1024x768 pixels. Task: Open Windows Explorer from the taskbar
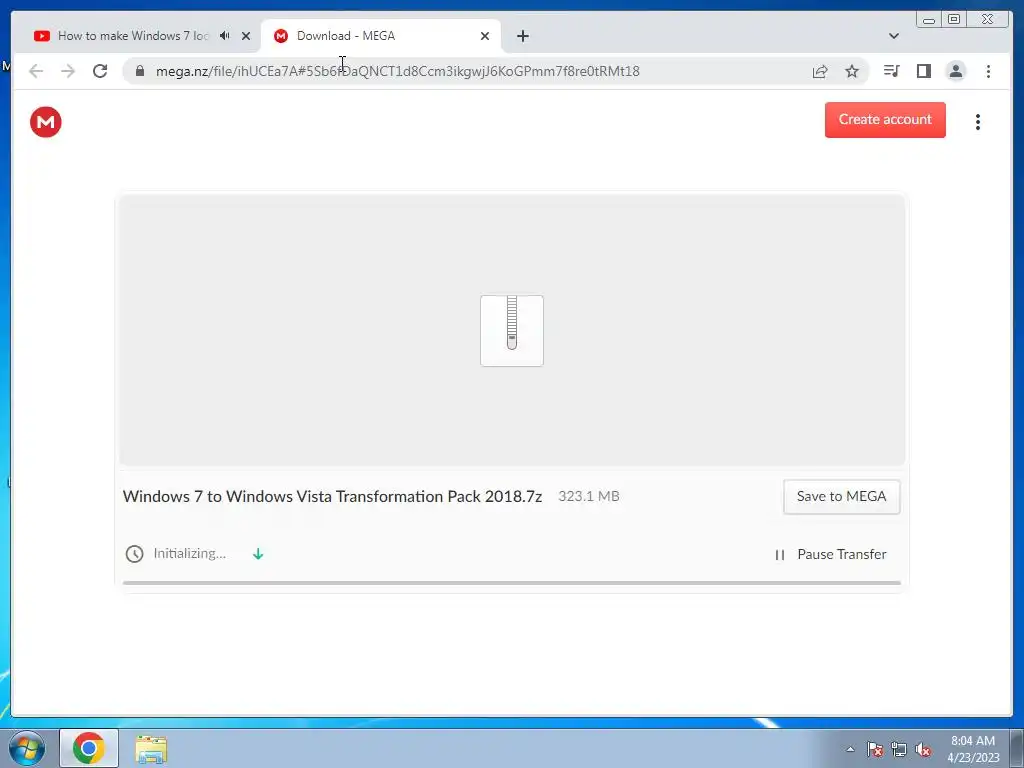coord(151,748)
